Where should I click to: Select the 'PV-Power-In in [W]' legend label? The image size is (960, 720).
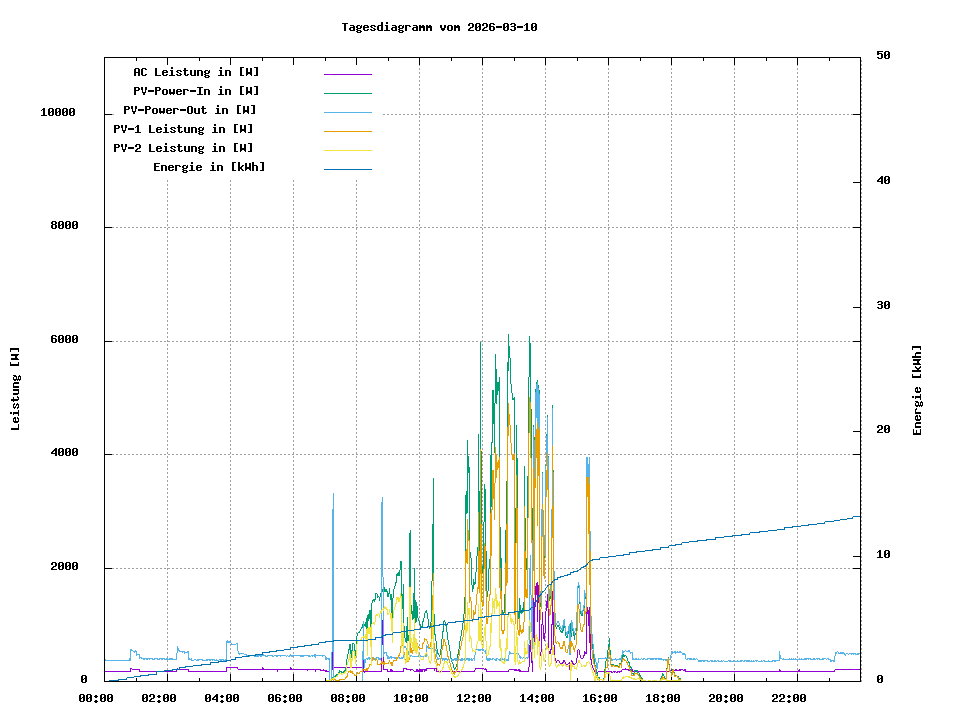(196, 91)
